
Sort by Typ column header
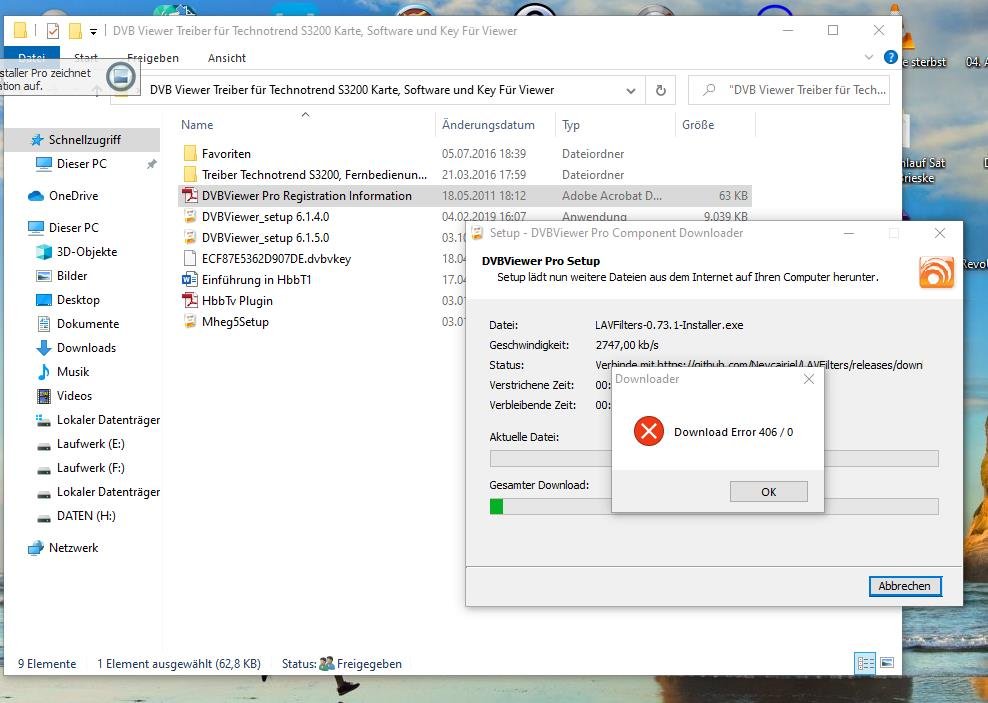[571, 125]
